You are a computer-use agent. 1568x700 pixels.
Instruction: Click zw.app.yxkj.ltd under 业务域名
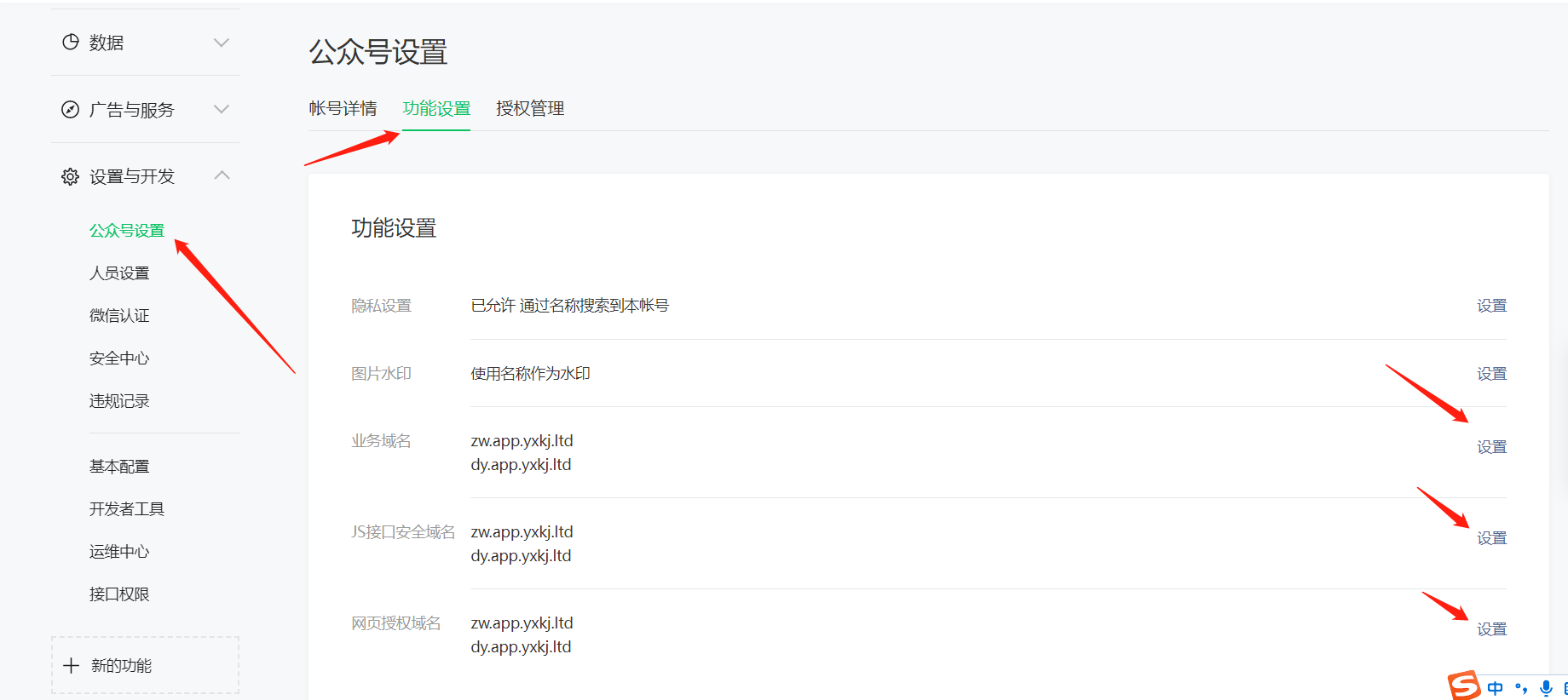point(522,440)
